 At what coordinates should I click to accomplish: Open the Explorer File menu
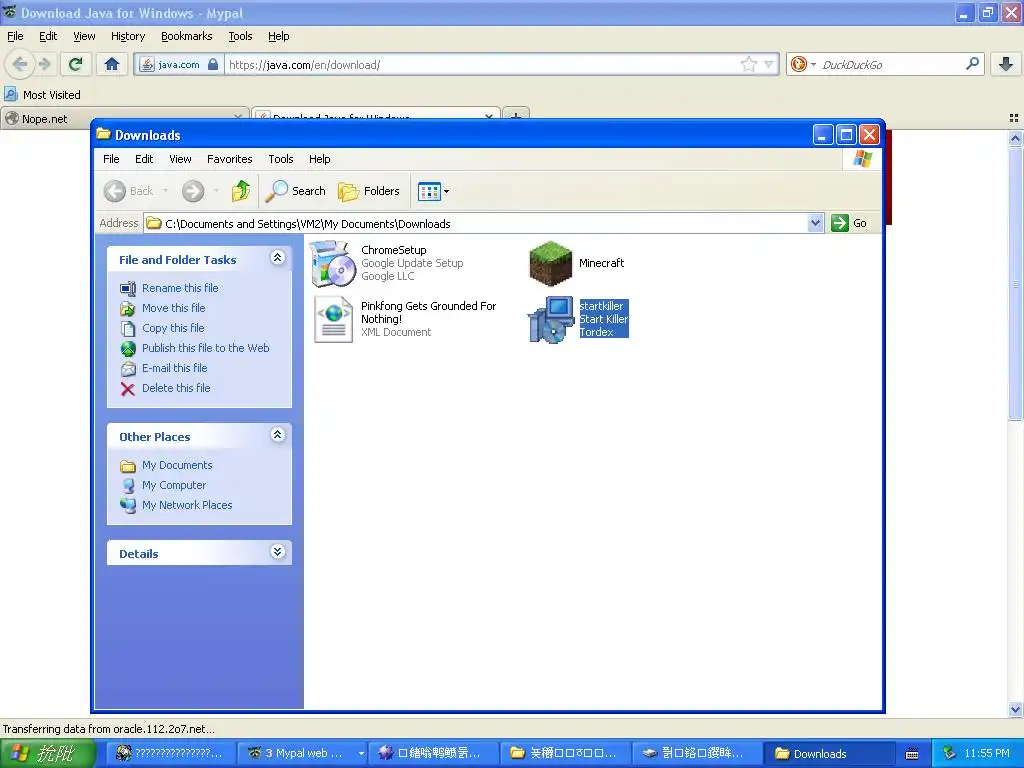point(111,159)
